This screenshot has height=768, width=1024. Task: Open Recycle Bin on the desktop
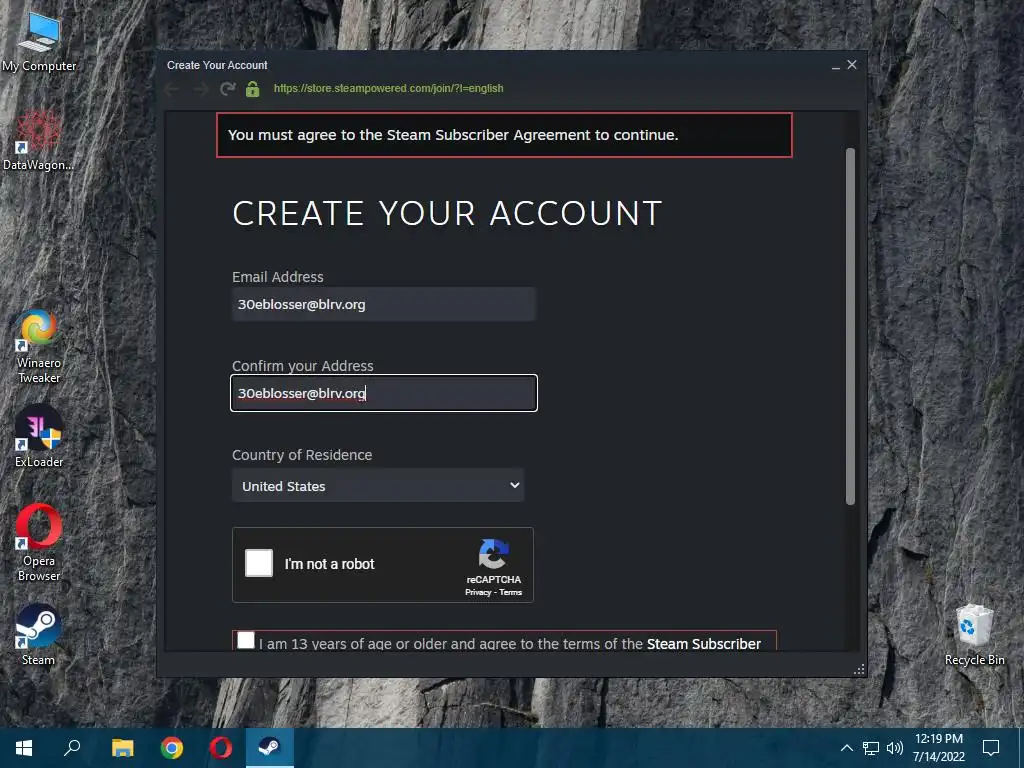click(x=974, y=635)
